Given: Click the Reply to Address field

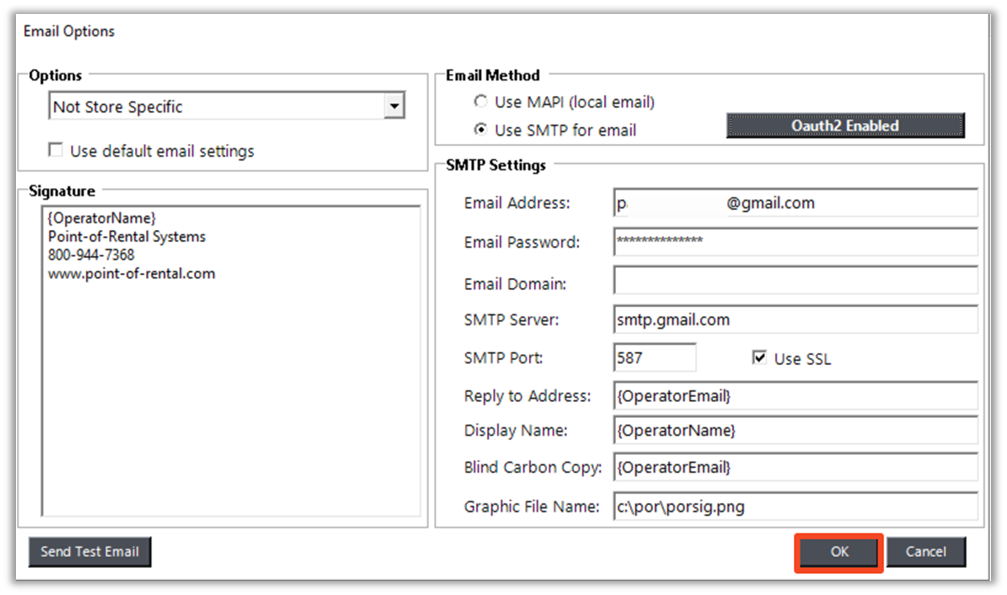Looking at the screenshot, I should [x=795, y=396].
